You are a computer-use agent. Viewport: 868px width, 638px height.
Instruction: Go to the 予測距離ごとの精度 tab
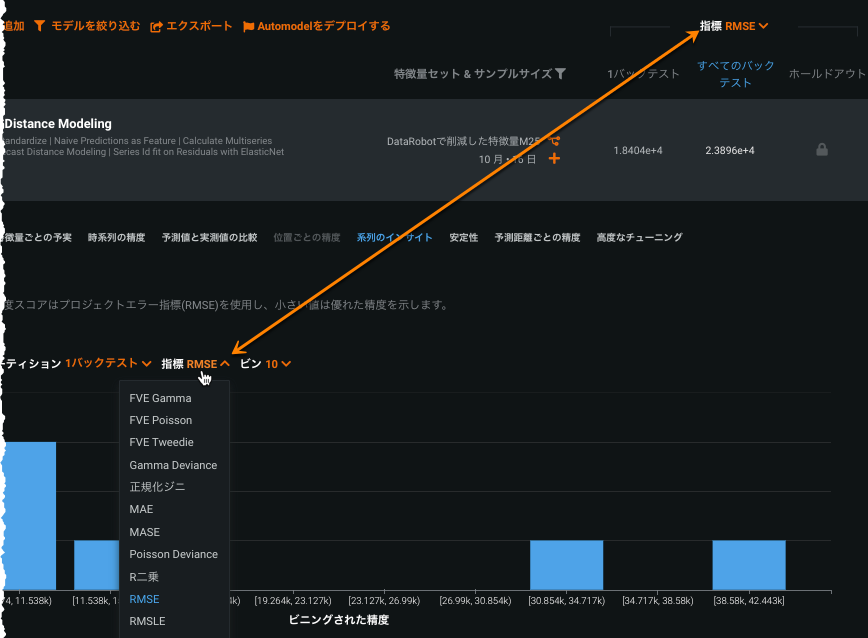click(537, 238)
